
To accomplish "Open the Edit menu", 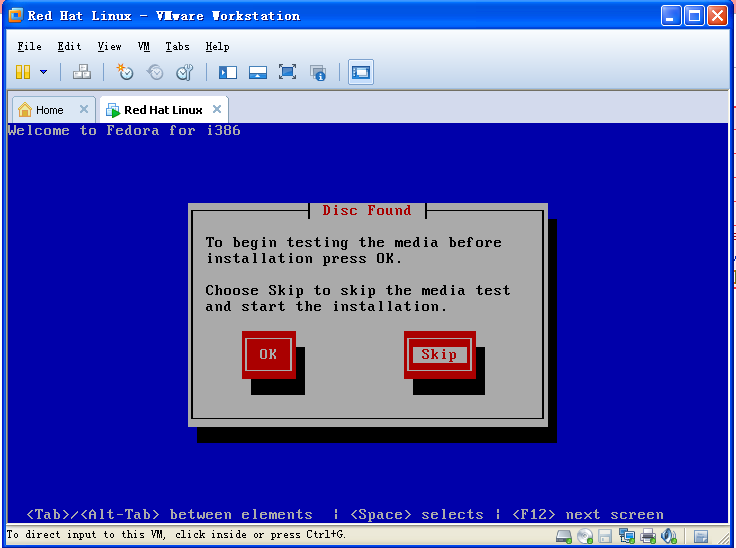I will point(69,46).
